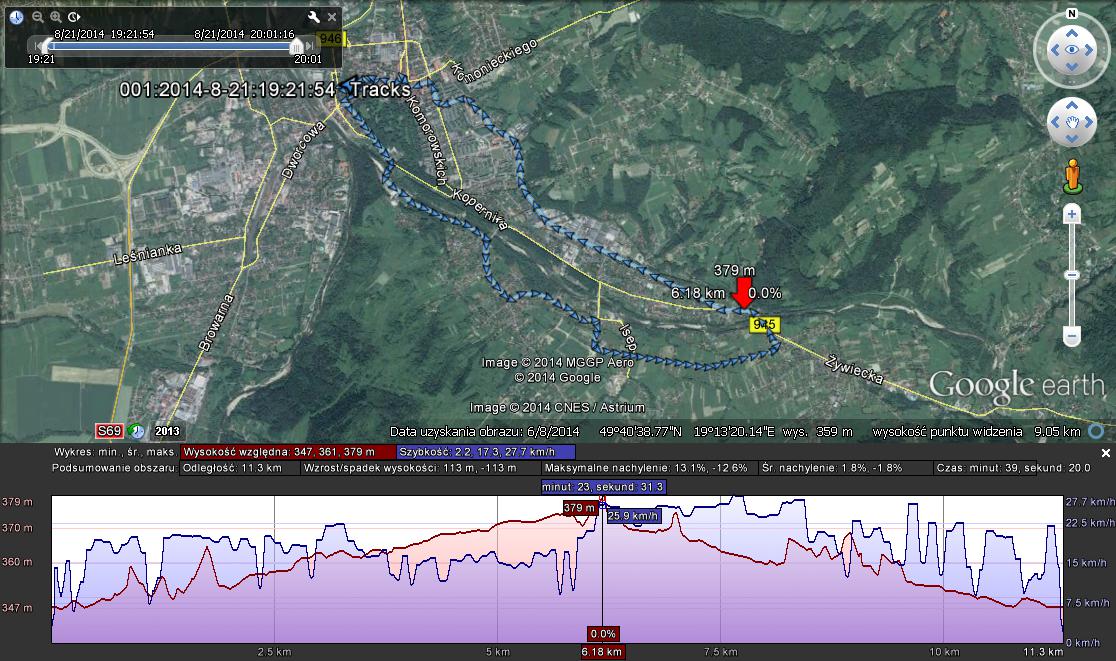Click the North compass indicator

(x=1071, y=14)
